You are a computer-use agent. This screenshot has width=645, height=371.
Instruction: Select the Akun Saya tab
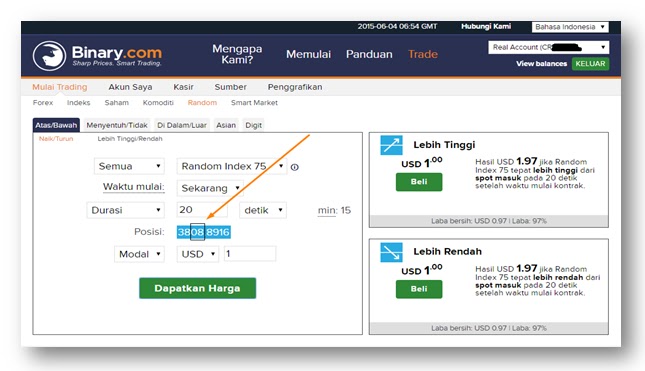pos(130,87)
